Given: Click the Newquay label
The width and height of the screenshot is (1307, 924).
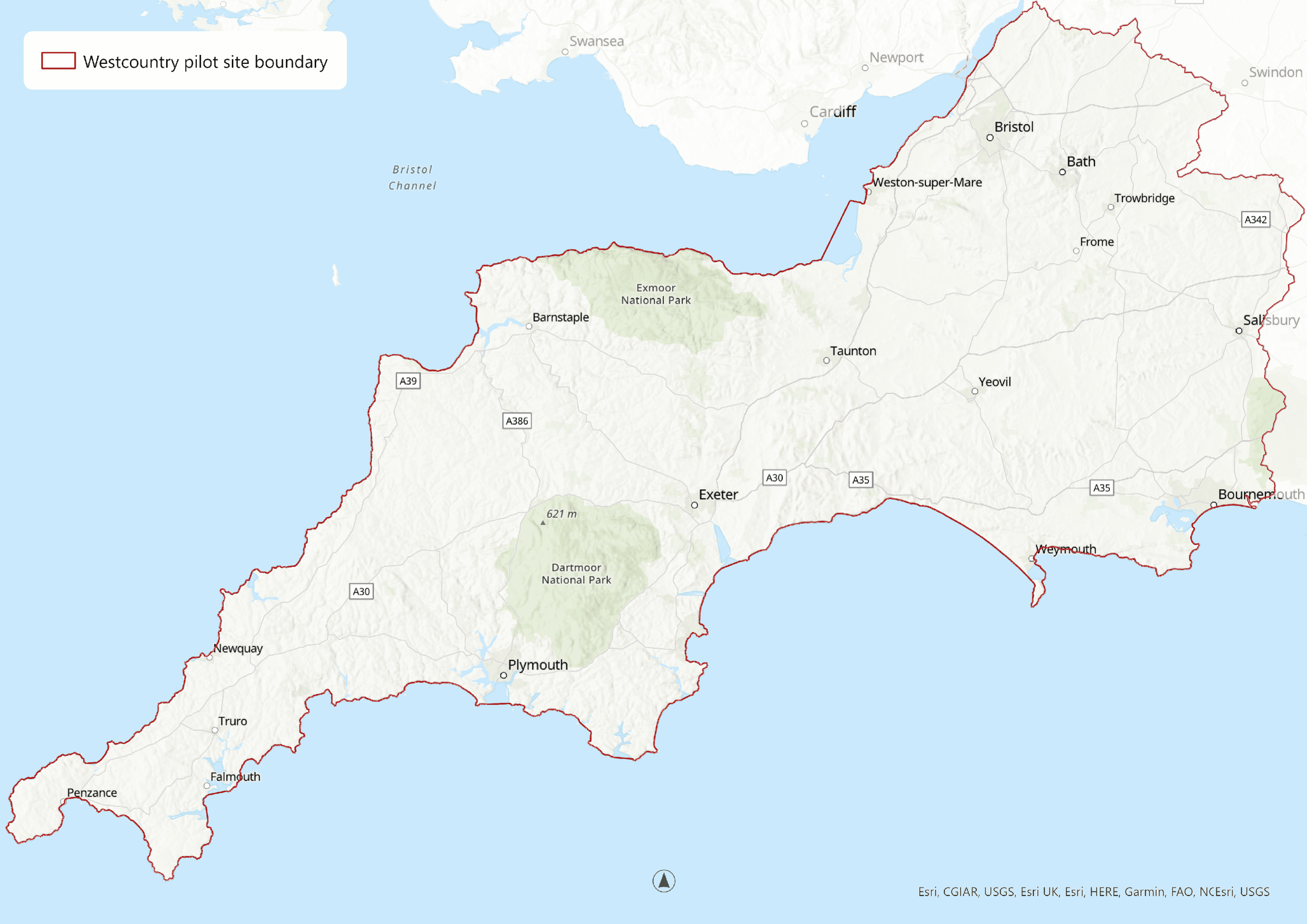Looking at the screenshot, I should (x=238, y=648).
